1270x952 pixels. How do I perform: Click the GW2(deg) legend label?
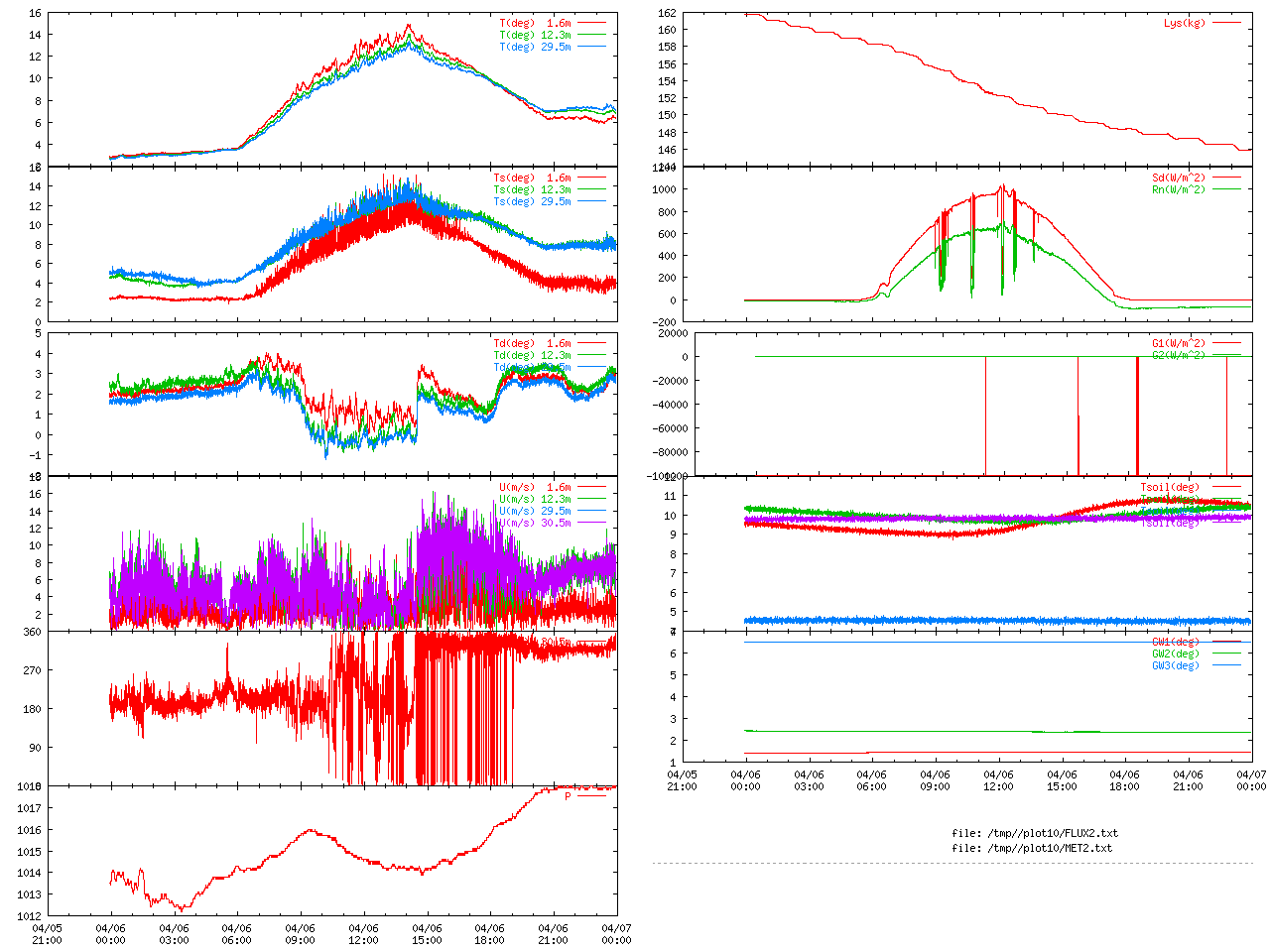[1175, 654]
